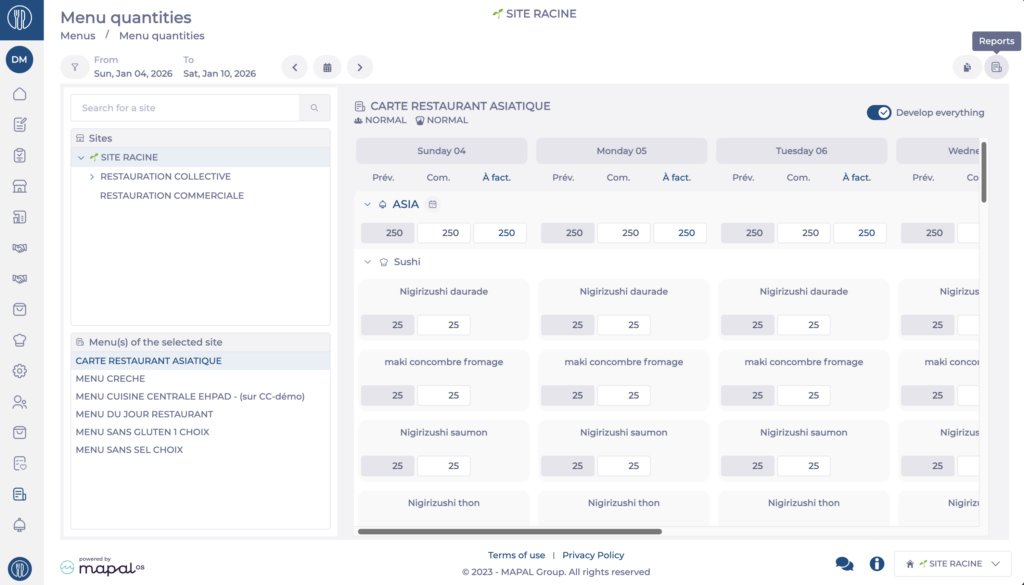1024x585 pixels.
Task: Open the SITE RACINE footer dropdown
Action: [x=953, y=563]
